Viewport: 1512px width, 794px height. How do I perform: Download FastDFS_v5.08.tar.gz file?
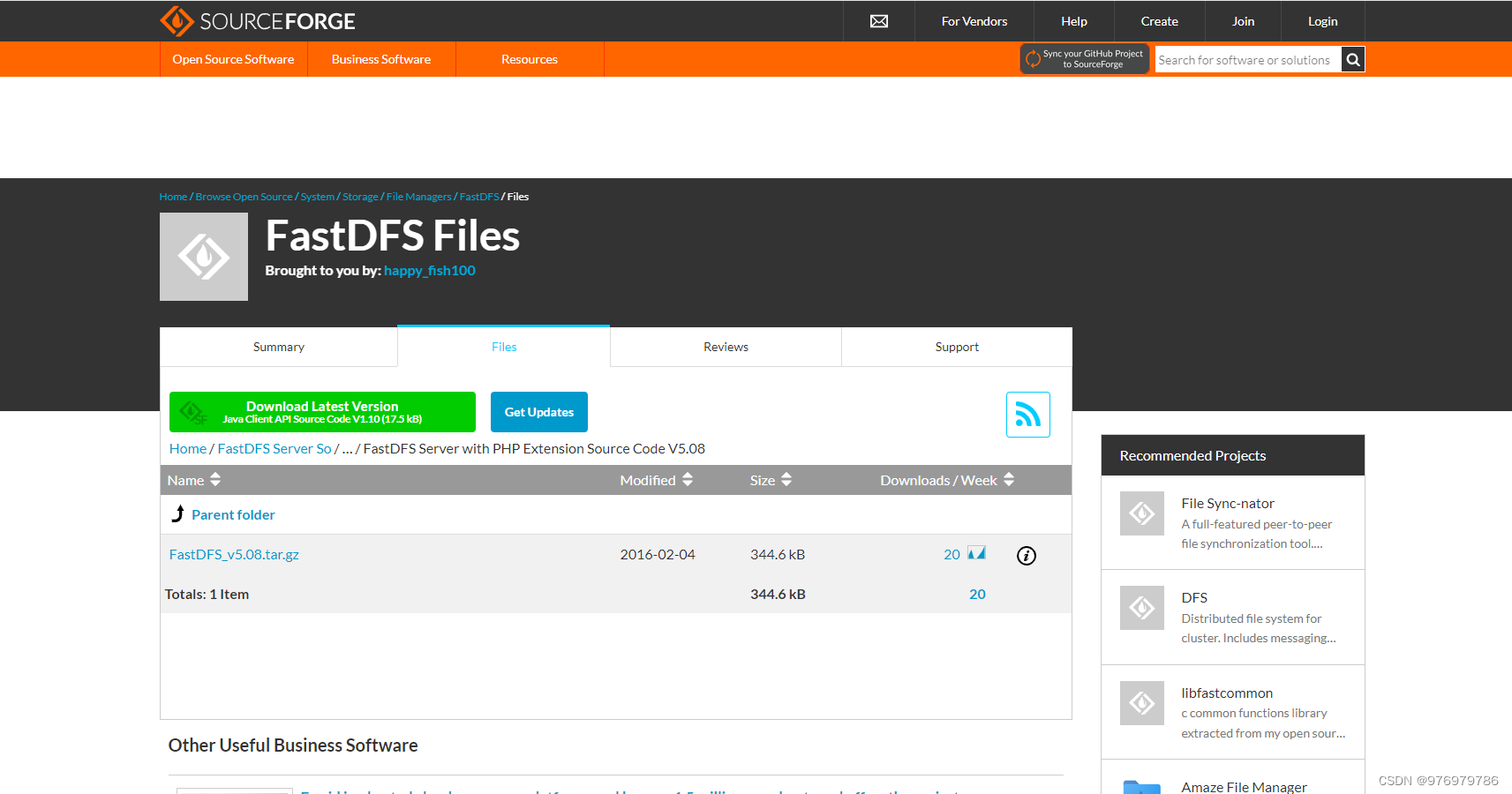[x=234, y=554]
